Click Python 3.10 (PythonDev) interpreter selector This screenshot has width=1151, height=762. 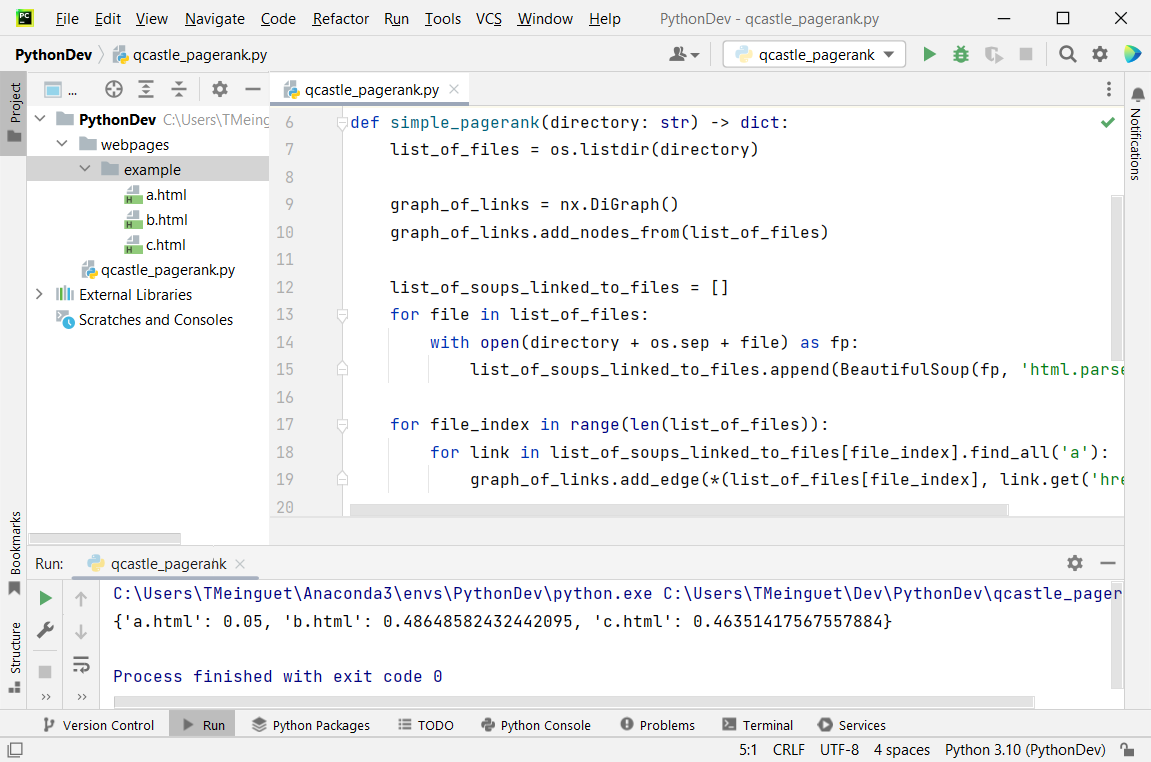coord(1024,750)
